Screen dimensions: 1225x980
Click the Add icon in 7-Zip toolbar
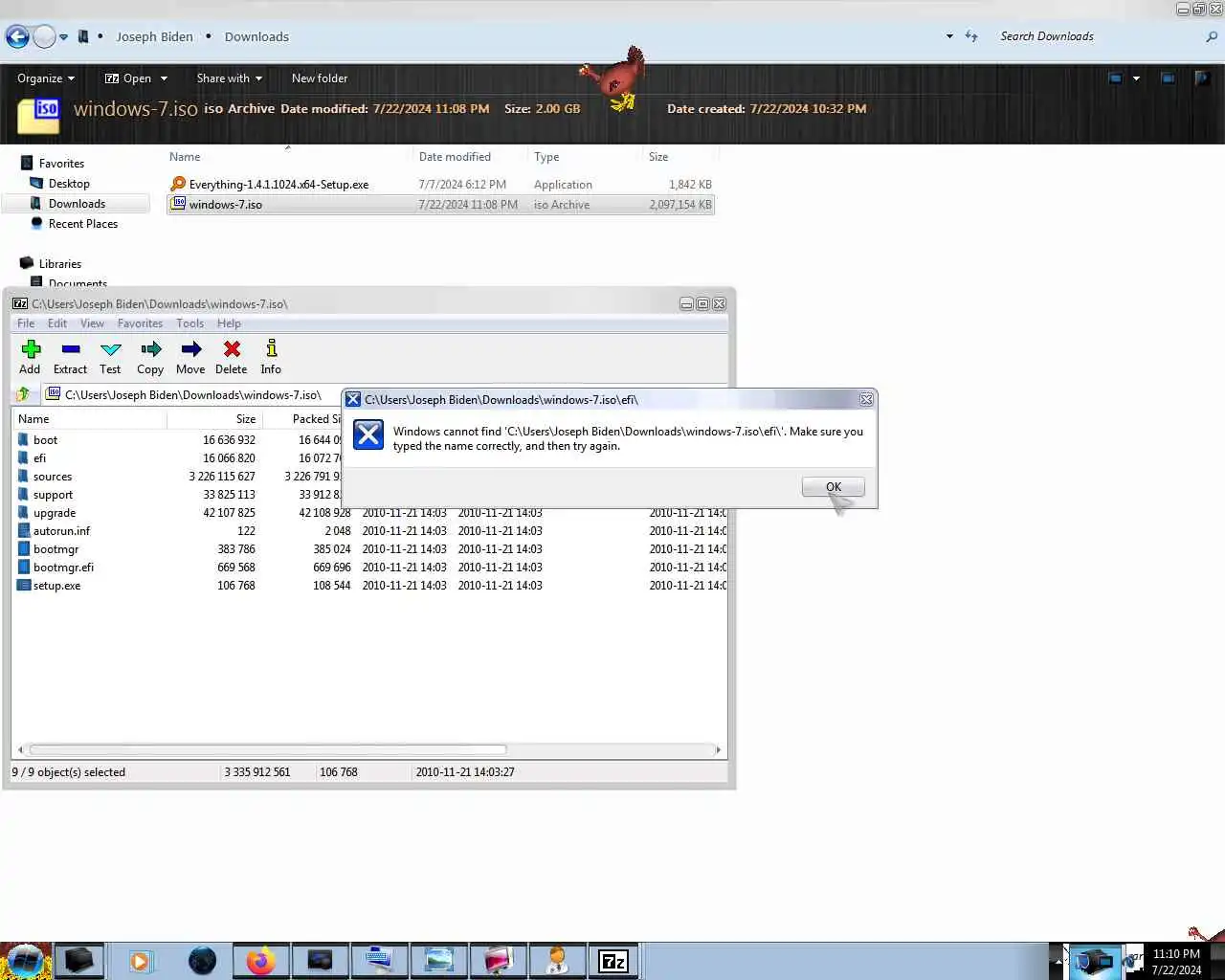coord(31,349)
